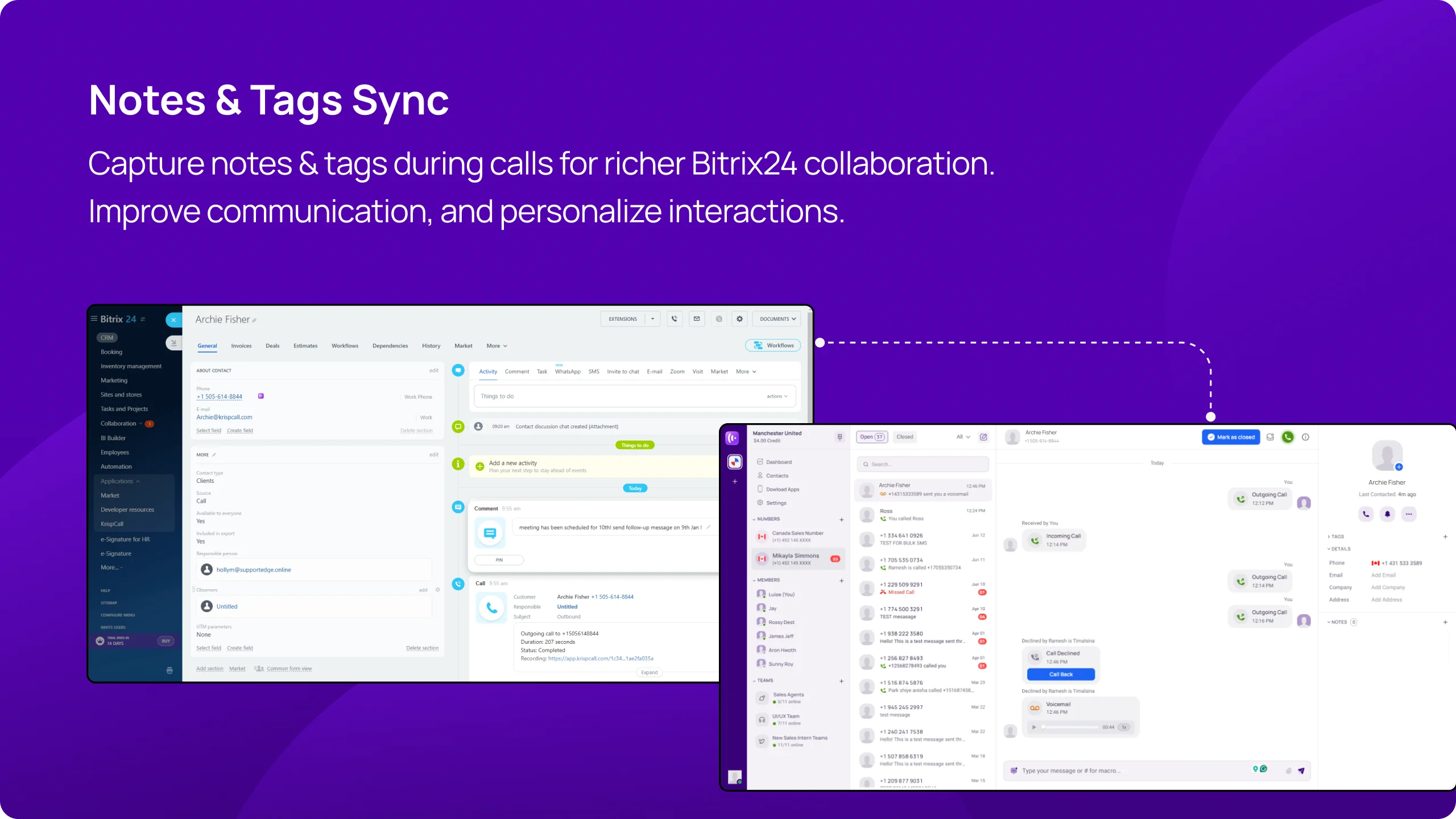The width and height of the screenshot is (1456, 819).
Task: Click the Mark as closed button
Action: pos(1231,437)
